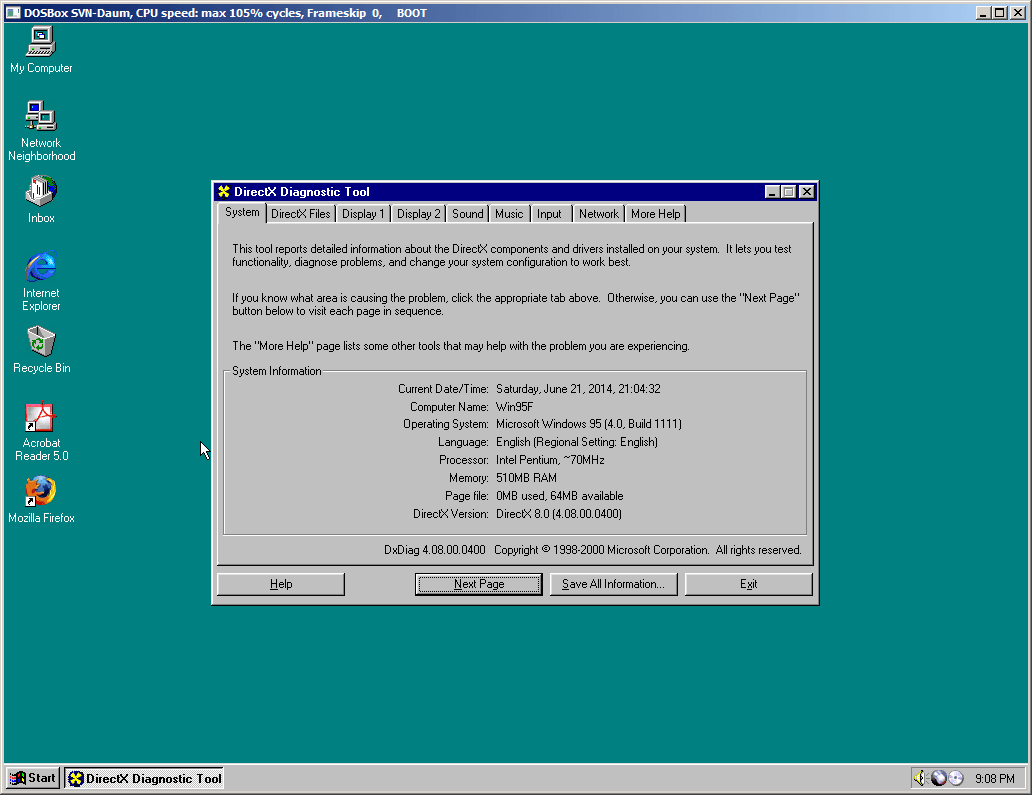Click the 'English (Regional Setting: English)' value
The height and width of the screenshot is (795, 1032).
(577, 442)
